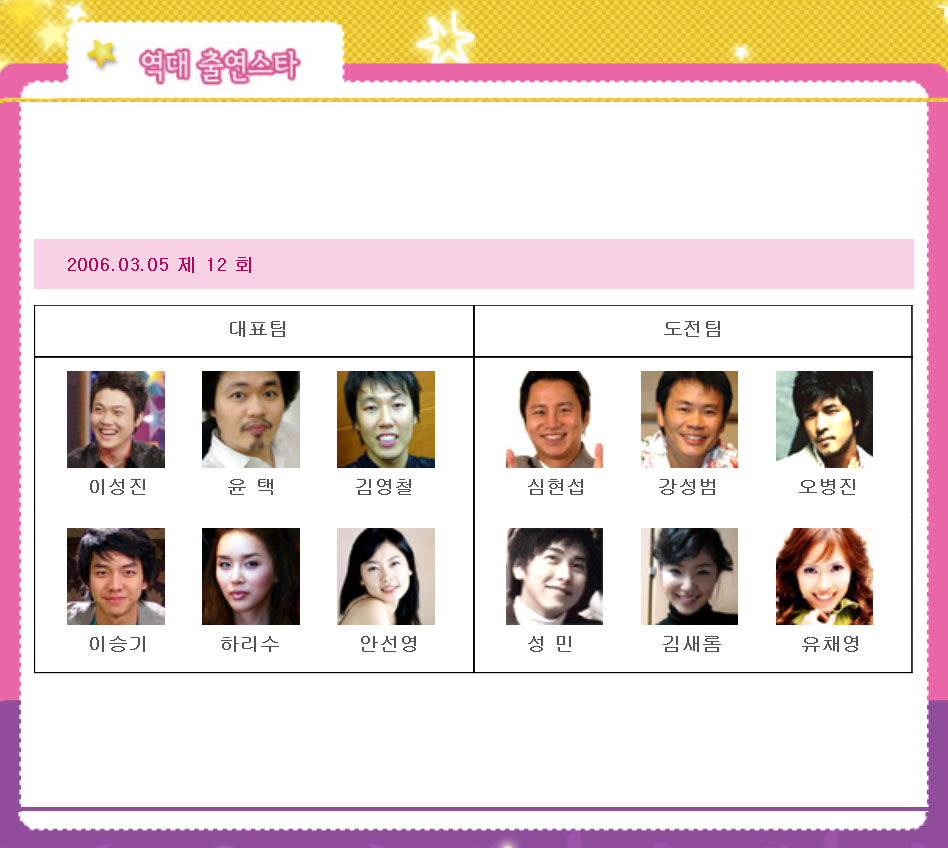The image size is (948, 848).
Task: Select the 오병진 photo
Action: pos(824,419)
